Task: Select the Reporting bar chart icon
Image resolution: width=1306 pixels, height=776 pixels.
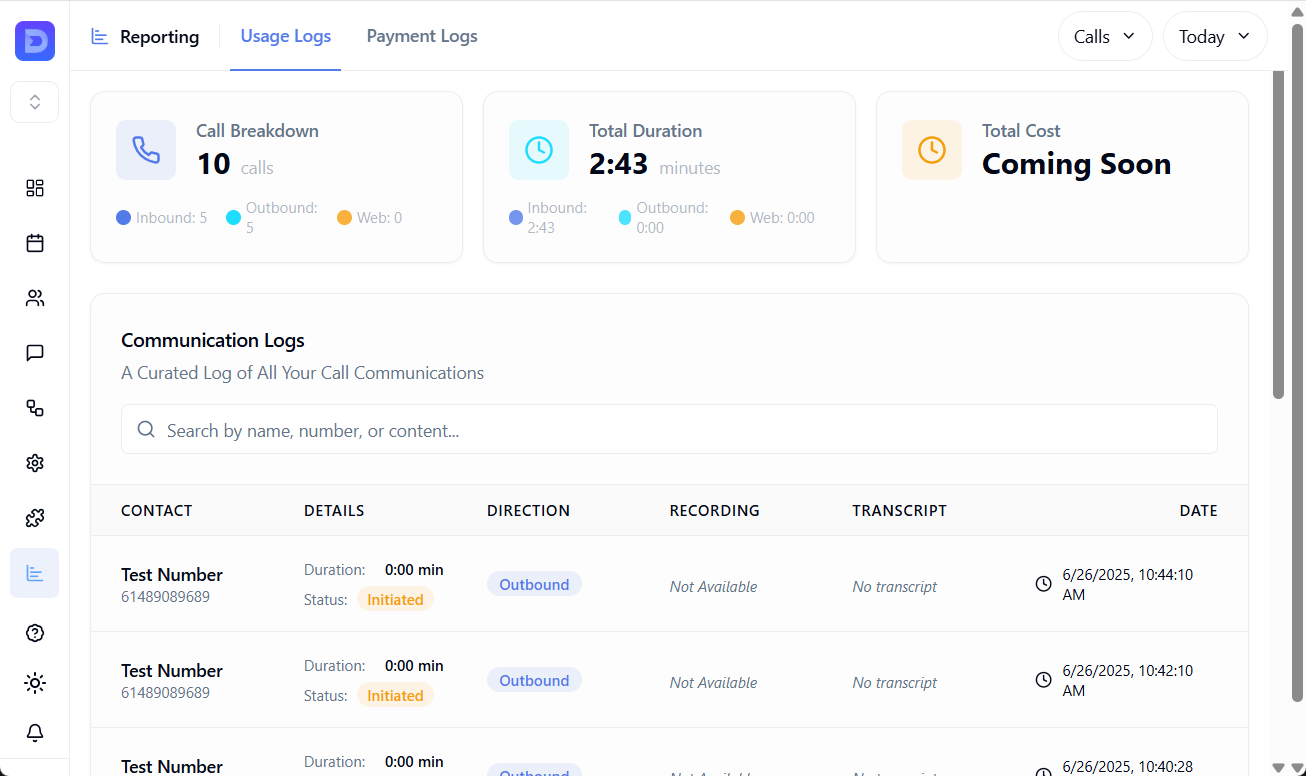Action: pos(35,572)
